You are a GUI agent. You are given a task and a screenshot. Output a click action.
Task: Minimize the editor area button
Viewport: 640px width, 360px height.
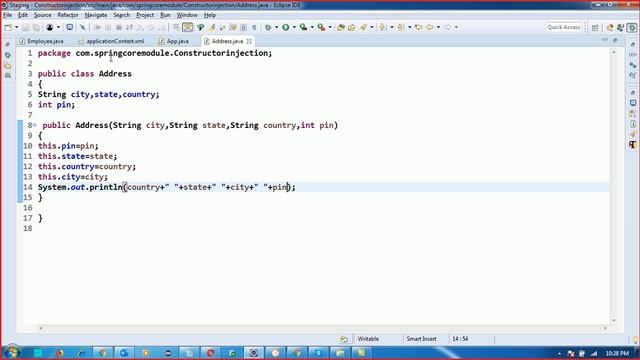pyautogui.click(x=604, y=40)
